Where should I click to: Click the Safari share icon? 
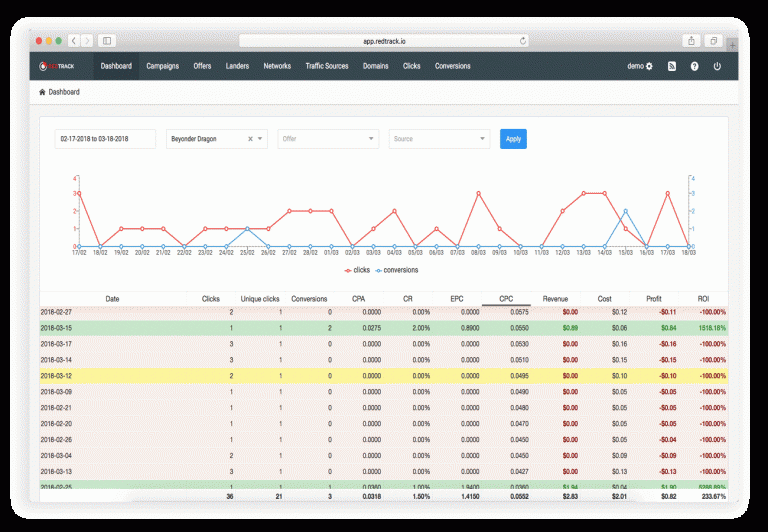[x=691, y=41]
